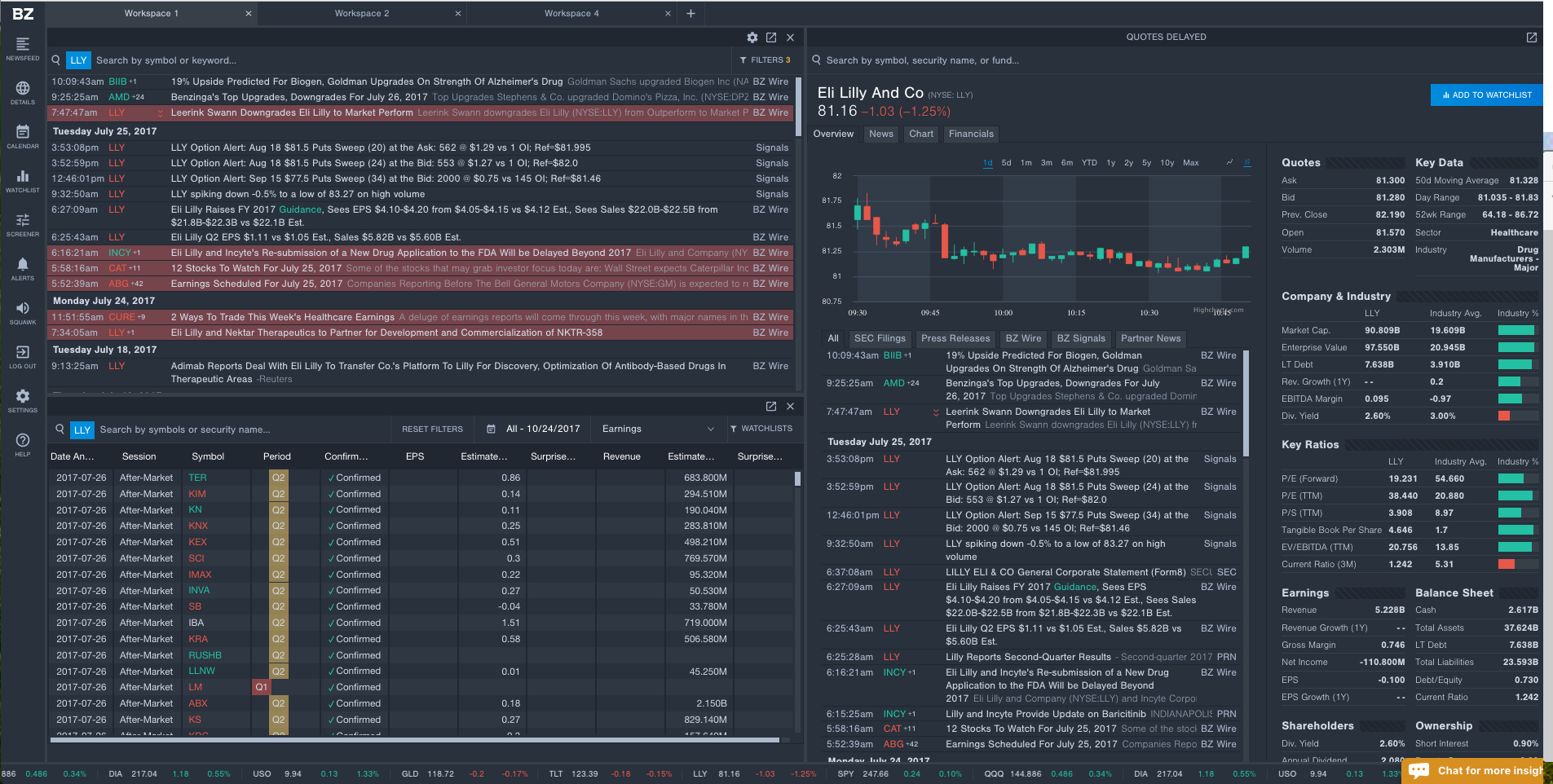Open newsfeed panel gear settings

(x=752, y=37)
